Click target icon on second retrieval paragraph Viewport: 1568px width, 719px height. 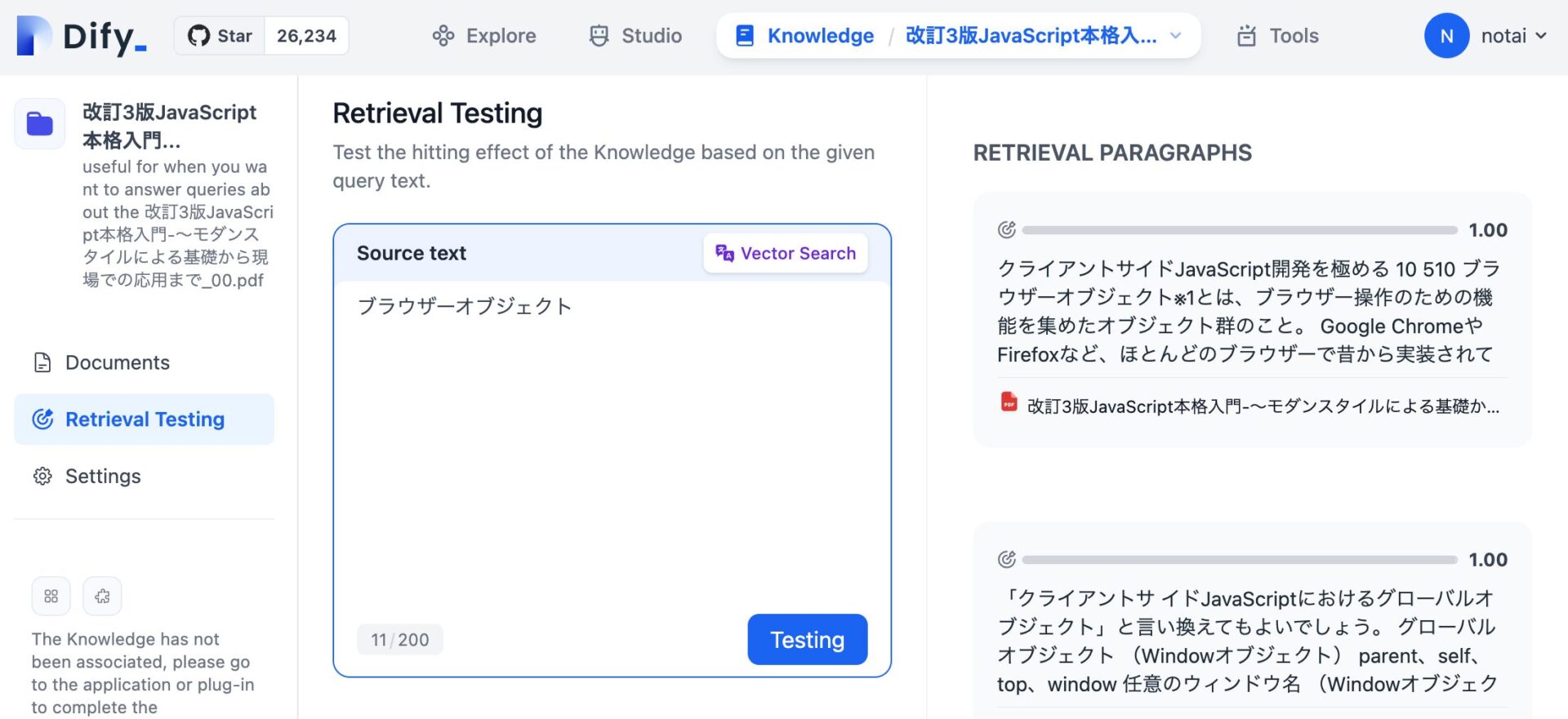[1007, 560]
